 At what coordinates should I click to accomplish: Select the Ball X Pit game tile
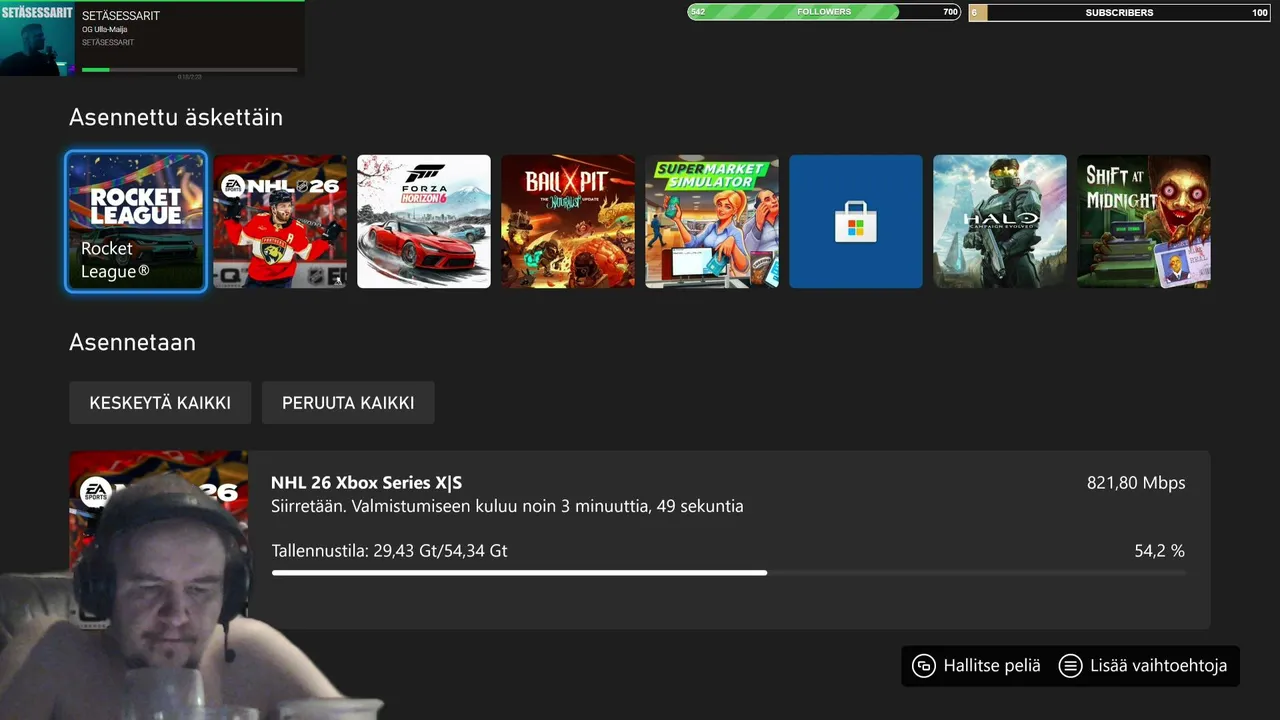(568, 221)
